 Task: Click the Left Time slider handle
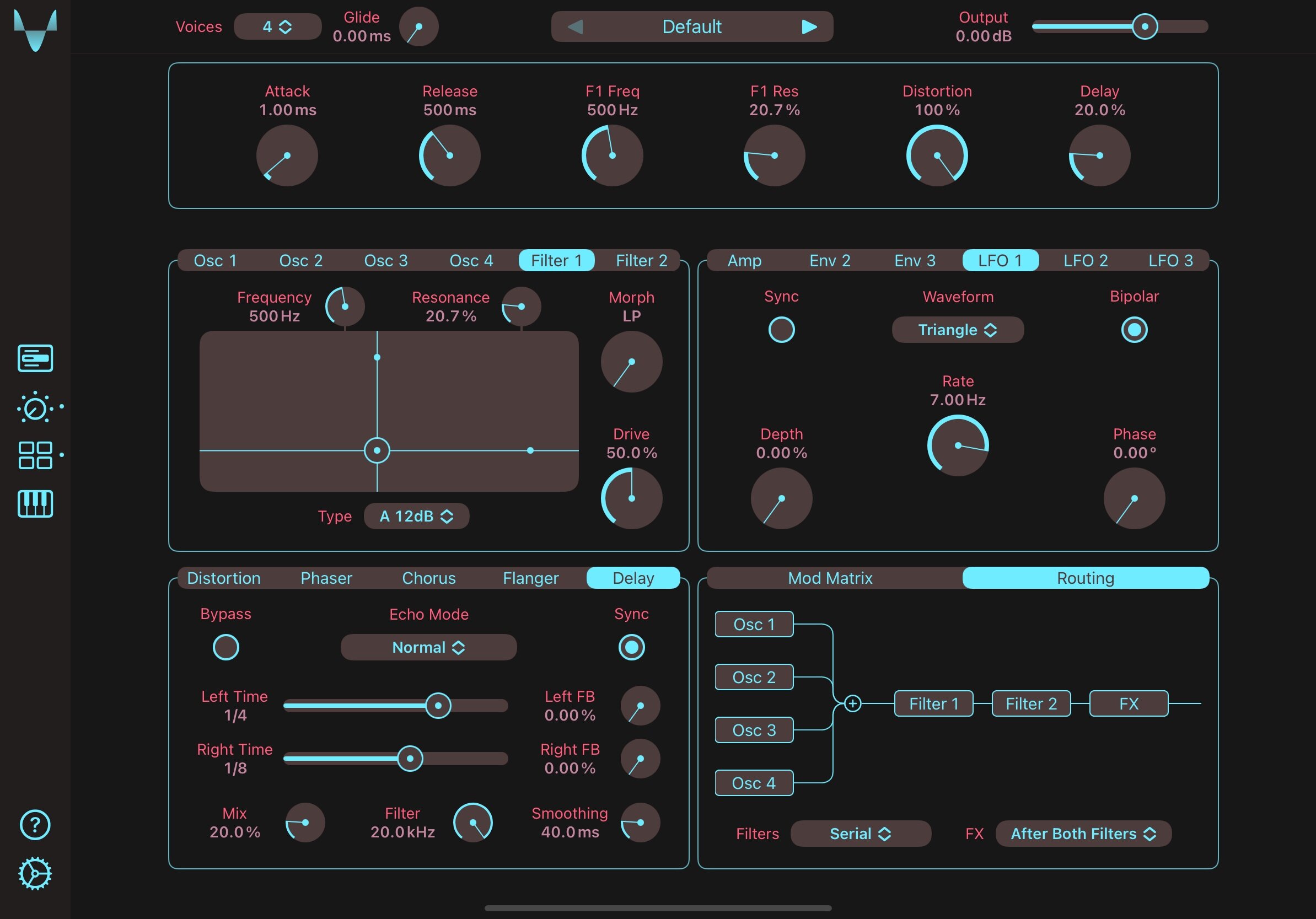click(x=438, y=706)
